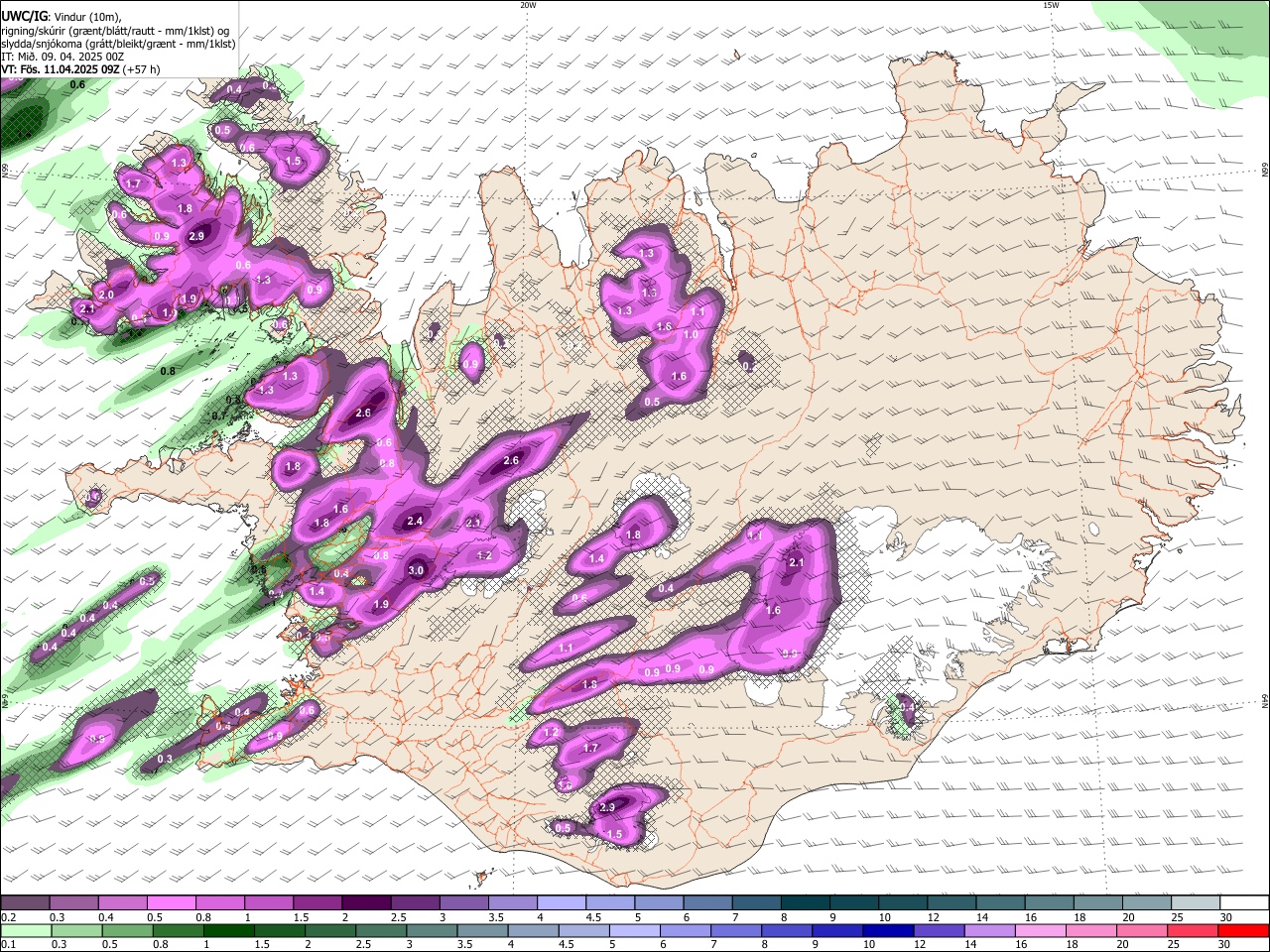Click the '2.1' value north of Vatnajökull glacier

(x=796, y=562)
